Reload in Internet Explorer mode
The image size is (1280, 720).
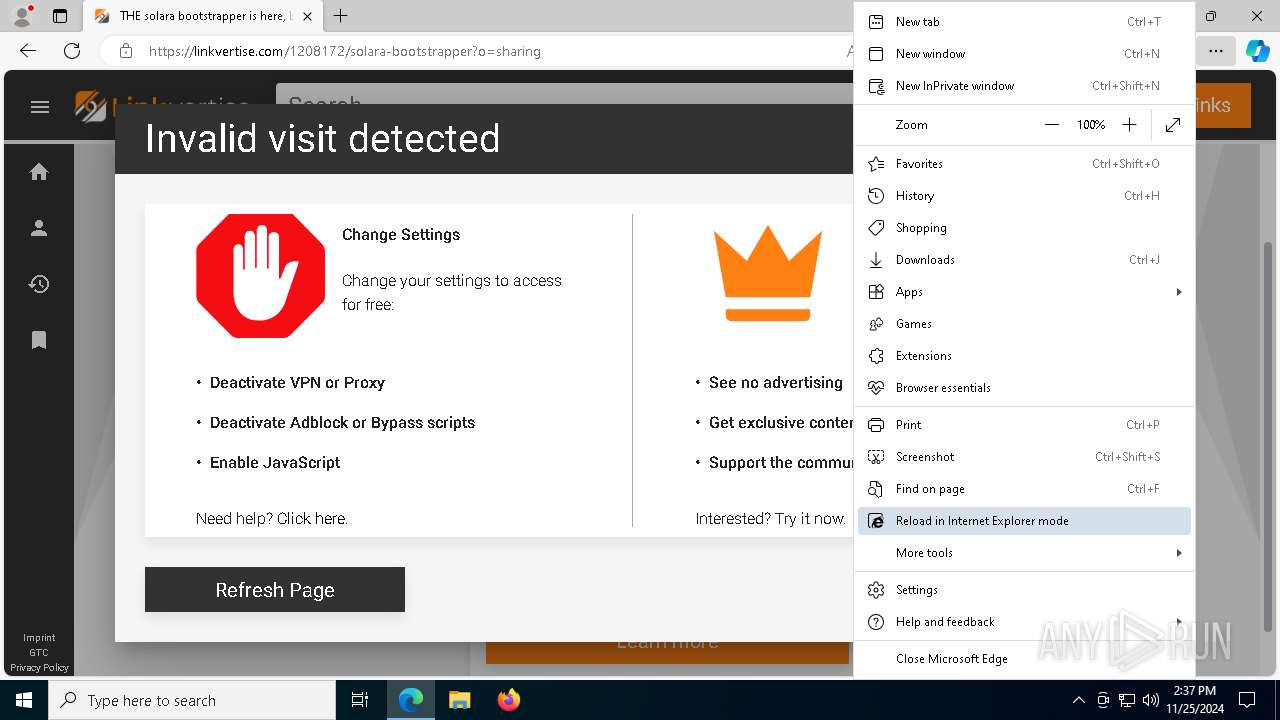1024,521
